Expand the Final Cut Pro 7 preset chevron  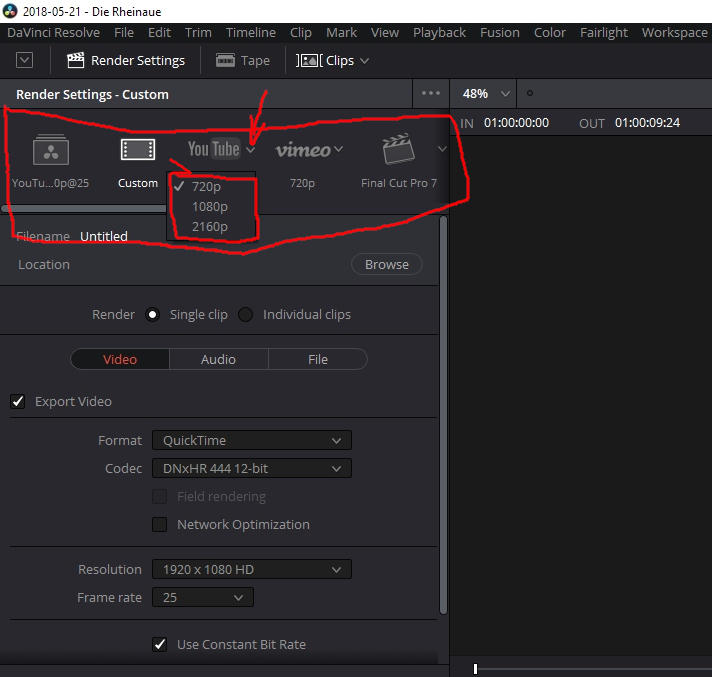442,148
